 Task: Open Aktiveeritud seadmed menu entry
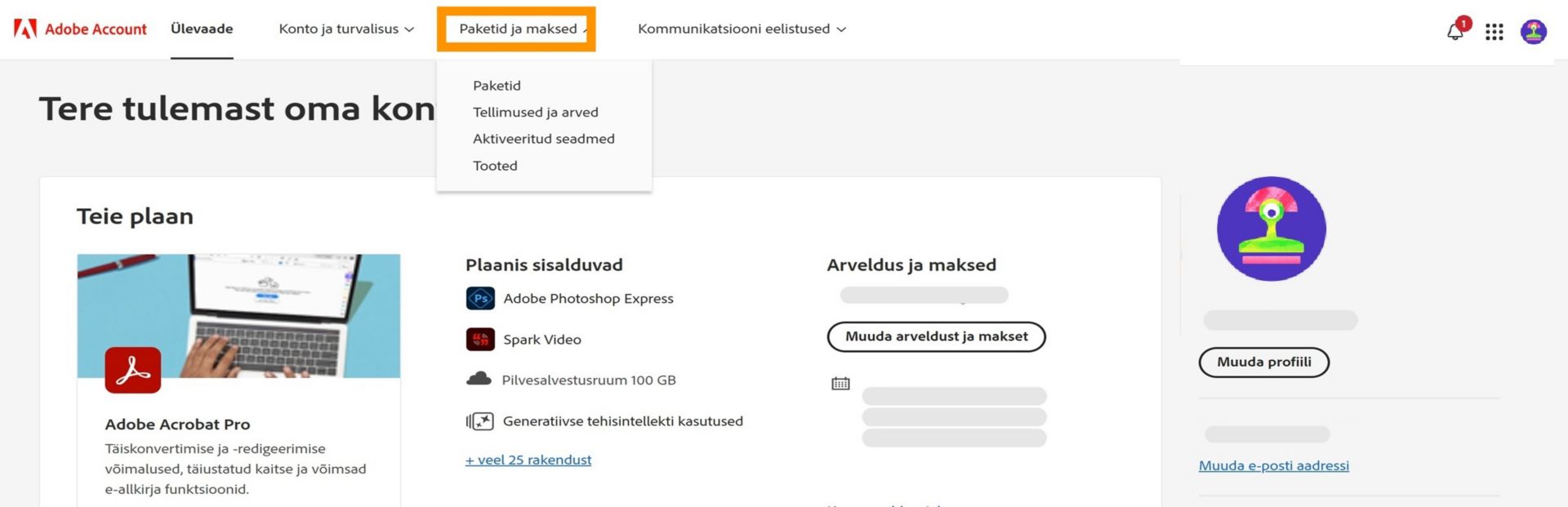[543, 139]
